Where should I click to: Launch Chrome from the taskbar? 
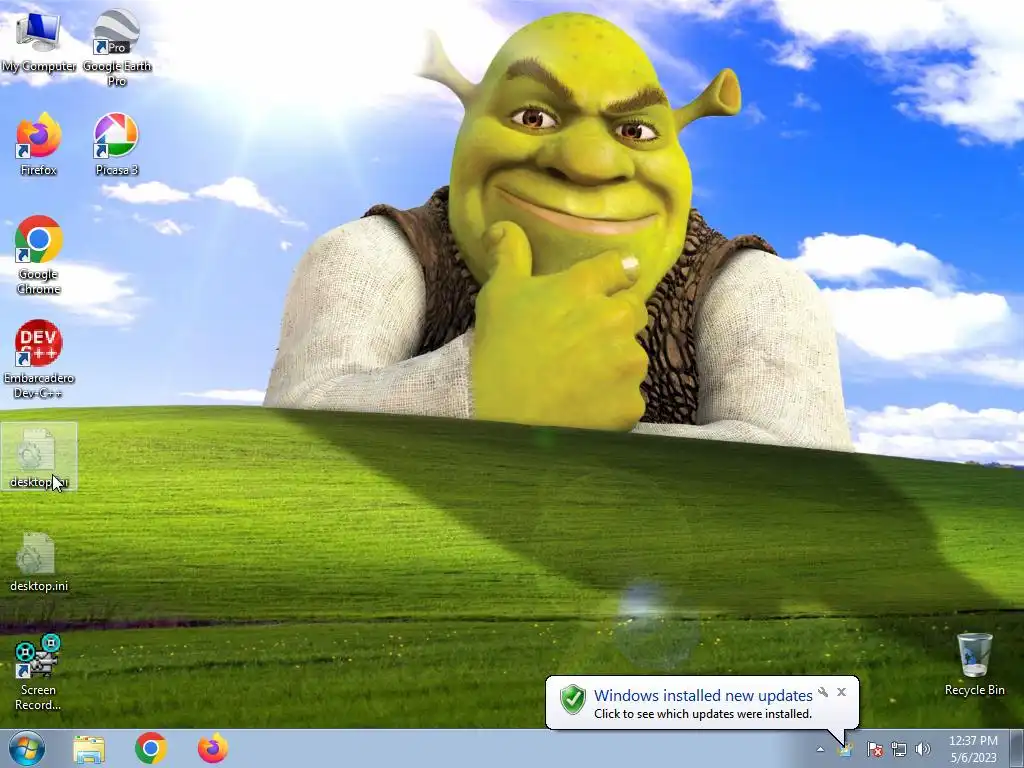tap(151, 748)
